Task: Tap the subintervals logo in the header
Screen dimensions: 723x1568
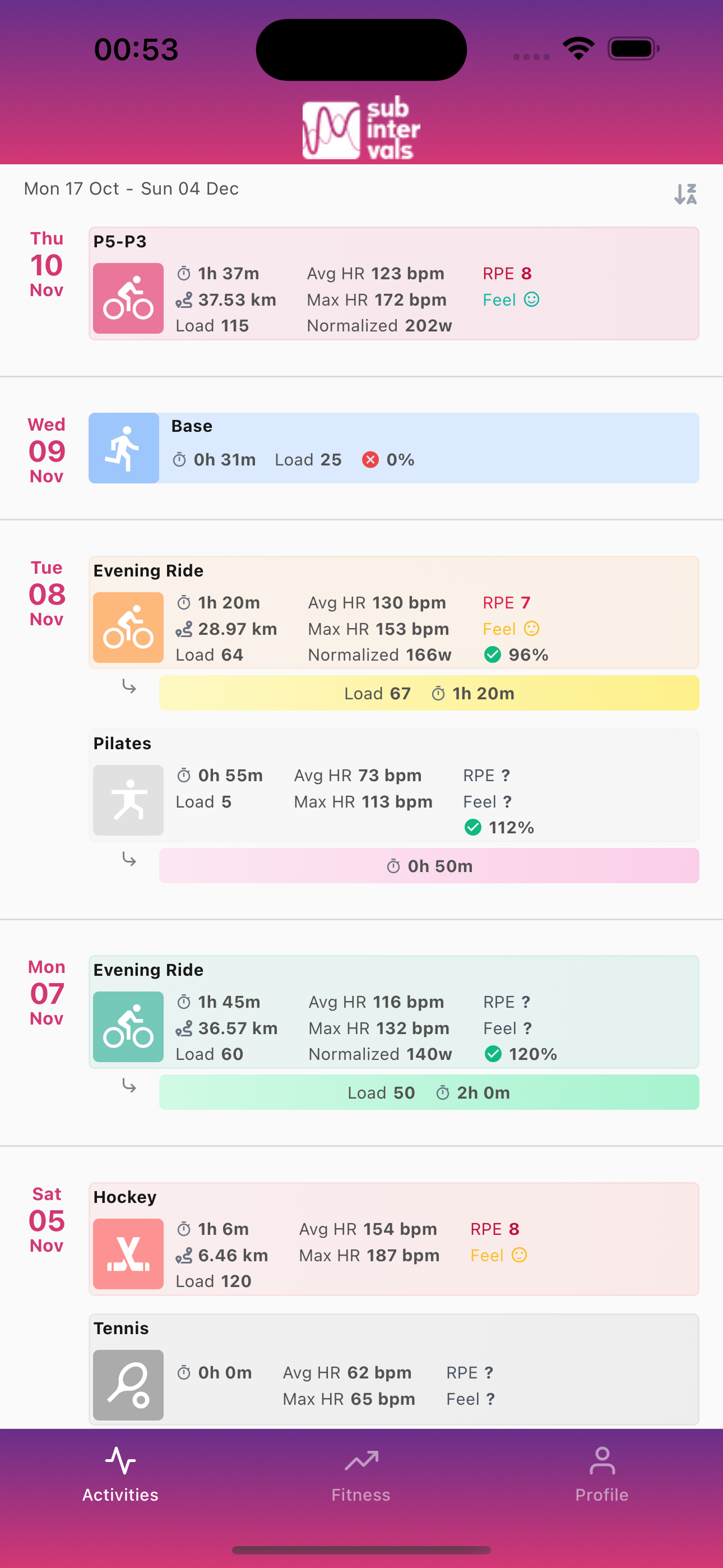Action: pos(361,129)
